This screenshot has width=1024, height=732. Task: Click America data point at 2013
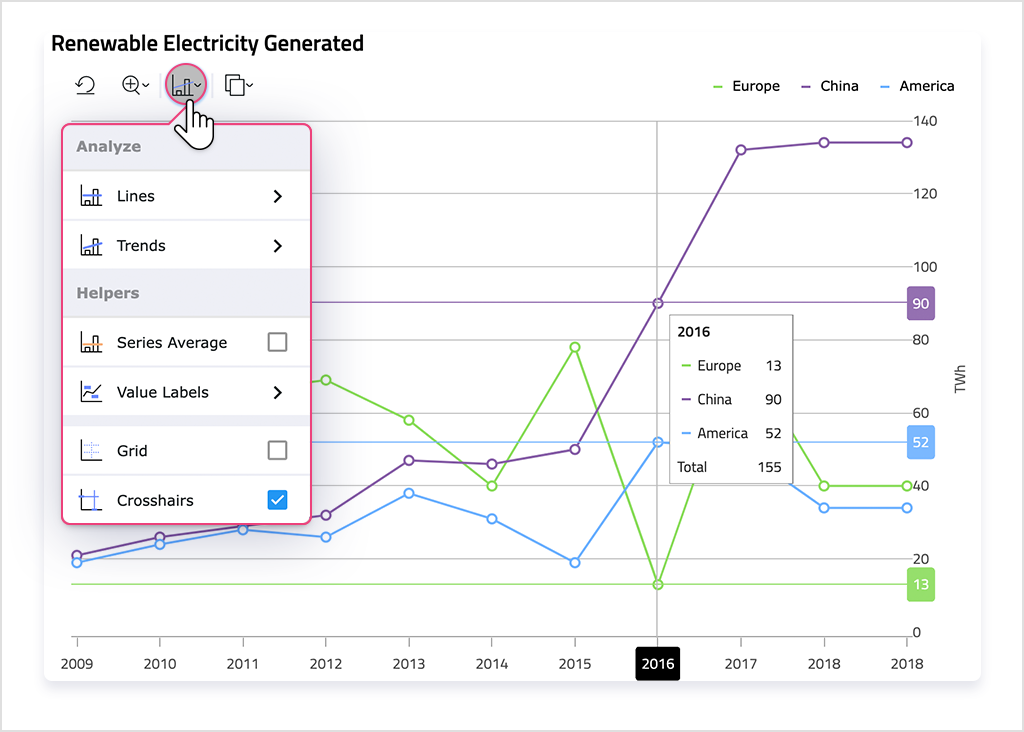pos(409,493)
